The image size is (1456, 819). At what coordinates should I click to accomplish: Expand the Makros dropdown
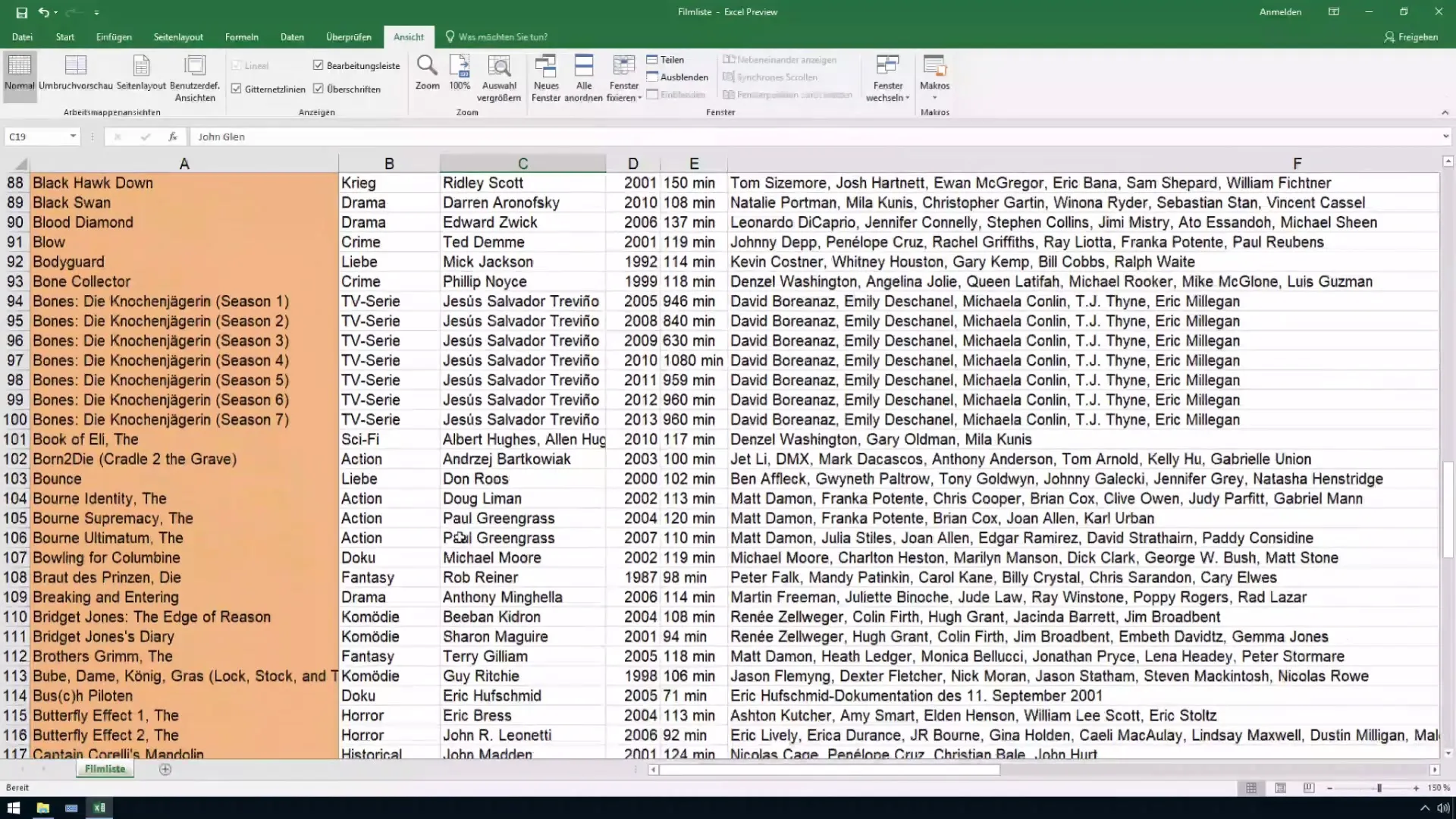(934, 98)
